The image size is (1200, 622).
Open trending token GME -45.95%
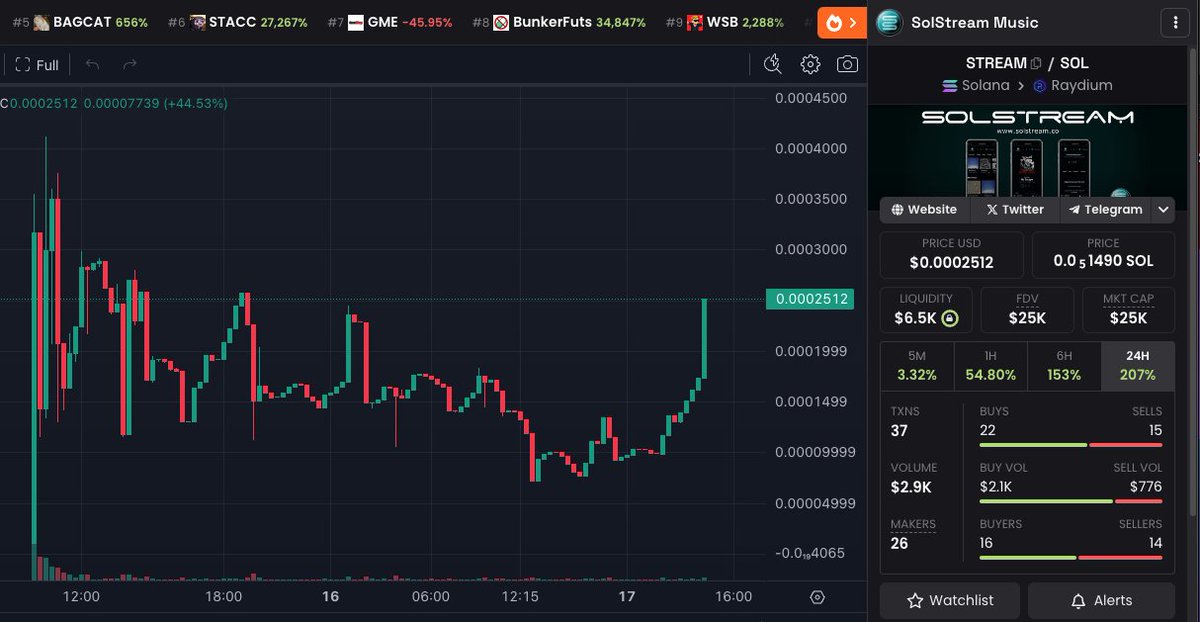tap(391, 22)
